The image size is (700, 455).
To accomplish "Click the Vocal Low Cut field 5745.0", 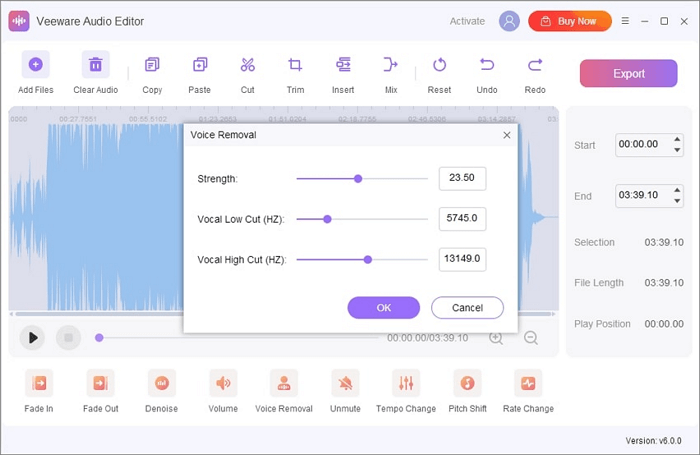I will (462, 219).
